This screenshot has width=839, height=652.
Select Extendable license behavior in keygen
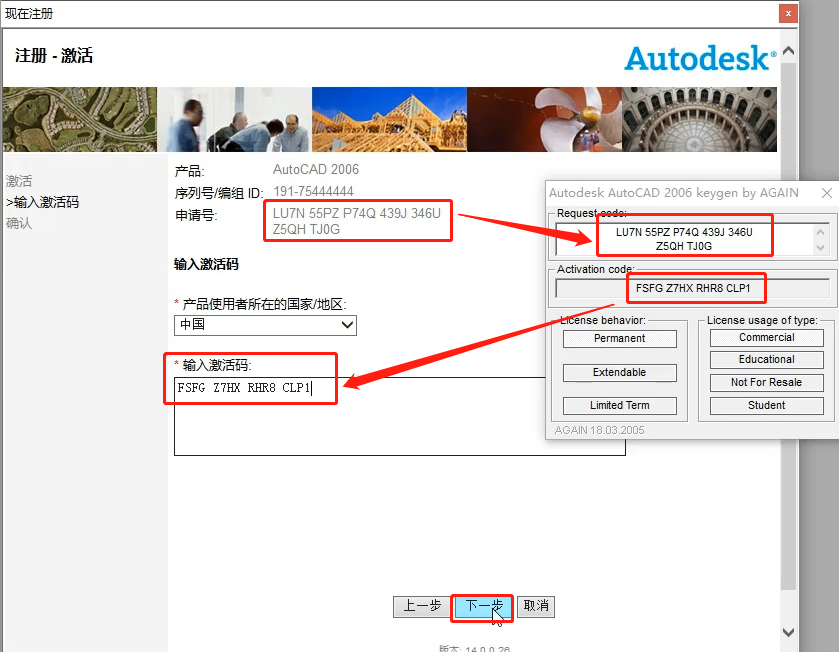(620, 373)
